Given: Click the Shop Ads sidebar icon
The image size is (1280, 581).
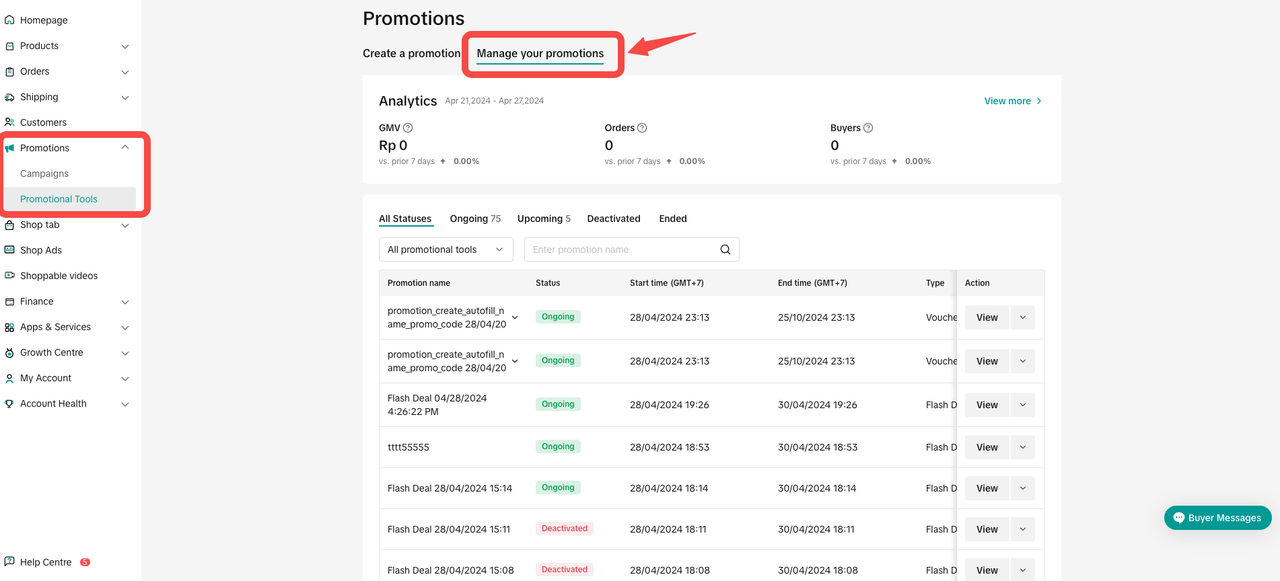Looking at the screenshot, I should pyautogui.click(x=10, y=250).
